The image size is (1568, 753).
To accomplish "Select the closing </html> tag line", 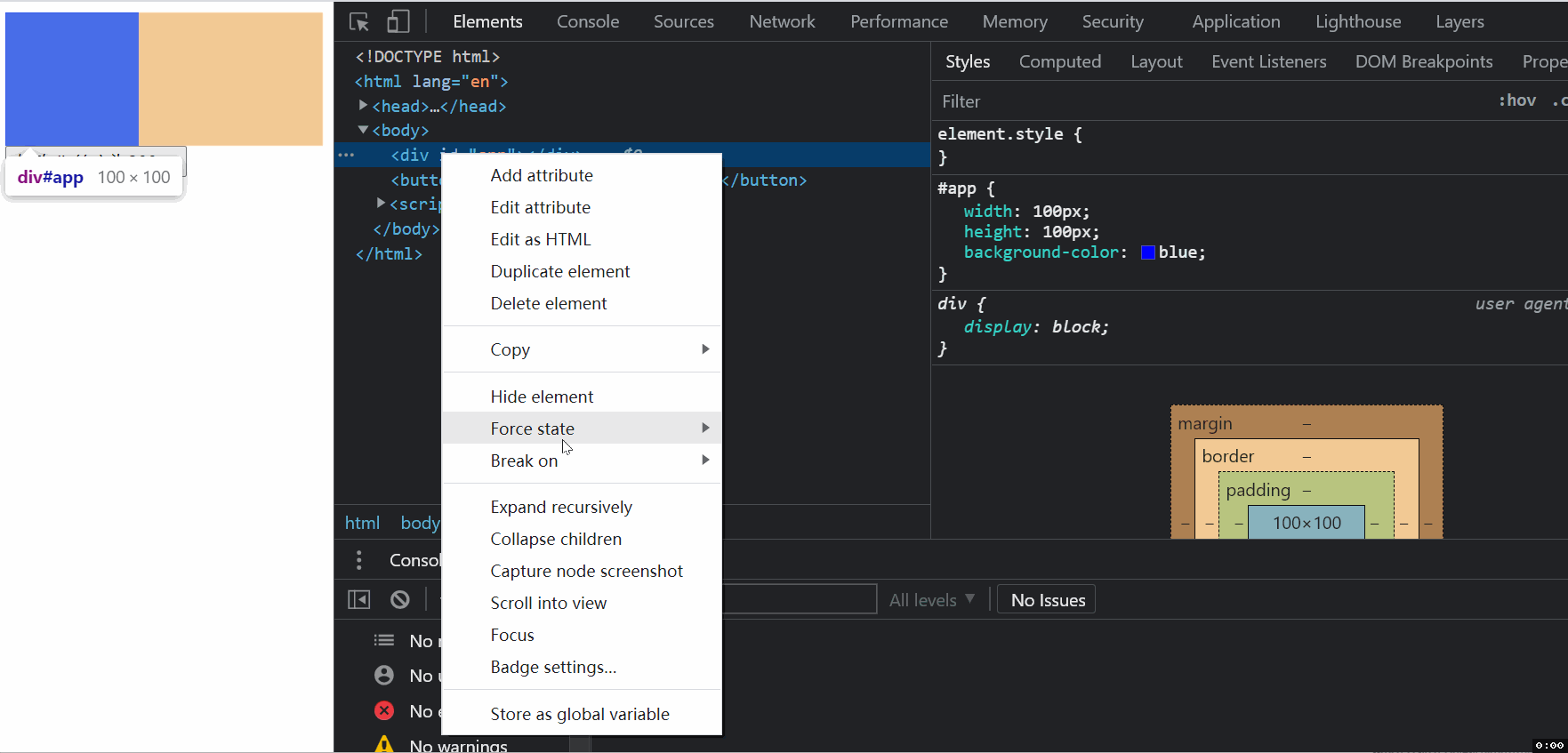I will click(389, 253).
